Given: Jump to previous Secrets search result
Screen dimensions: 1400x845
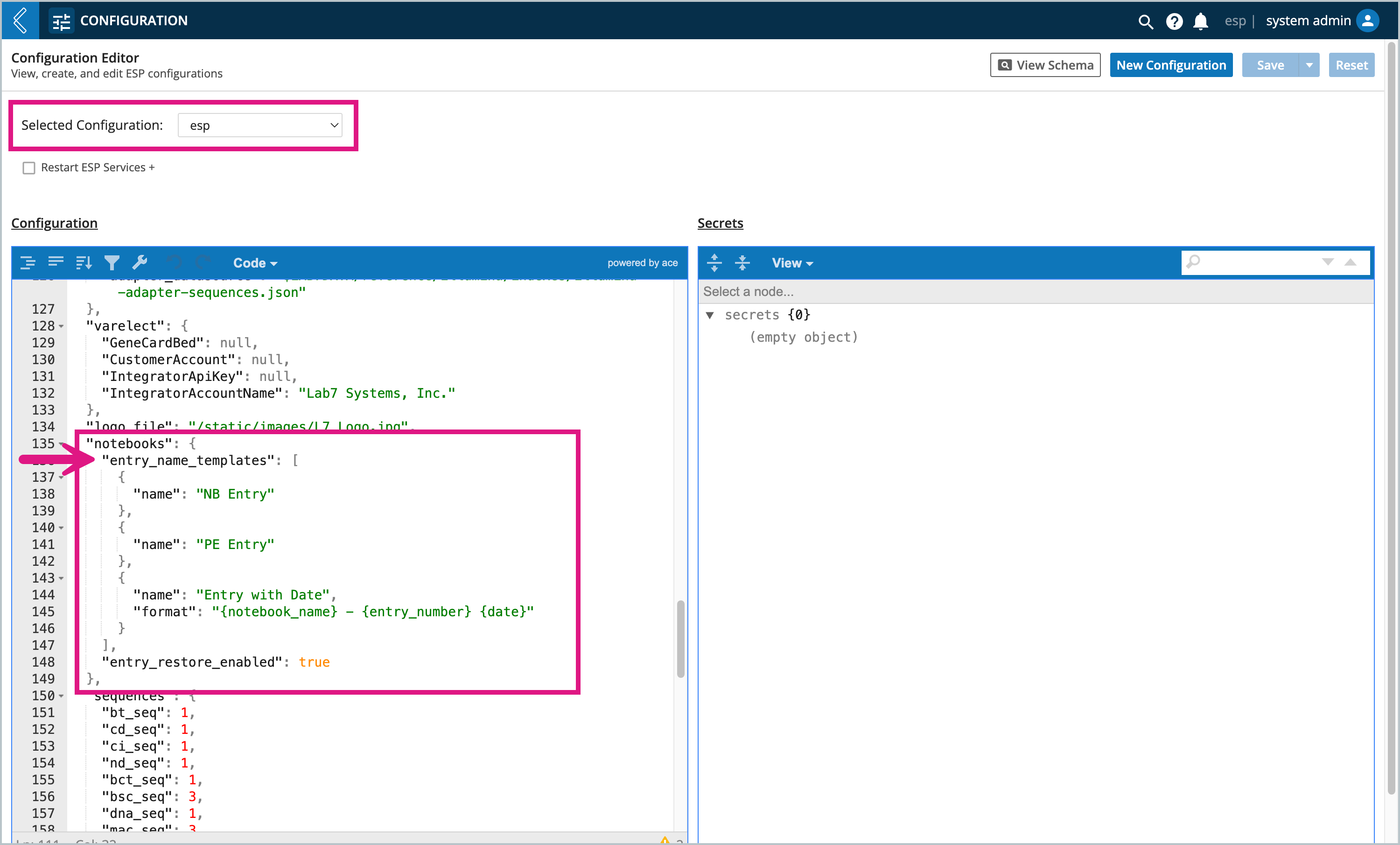Looking at the screenshot, I should pos(1351,262).
